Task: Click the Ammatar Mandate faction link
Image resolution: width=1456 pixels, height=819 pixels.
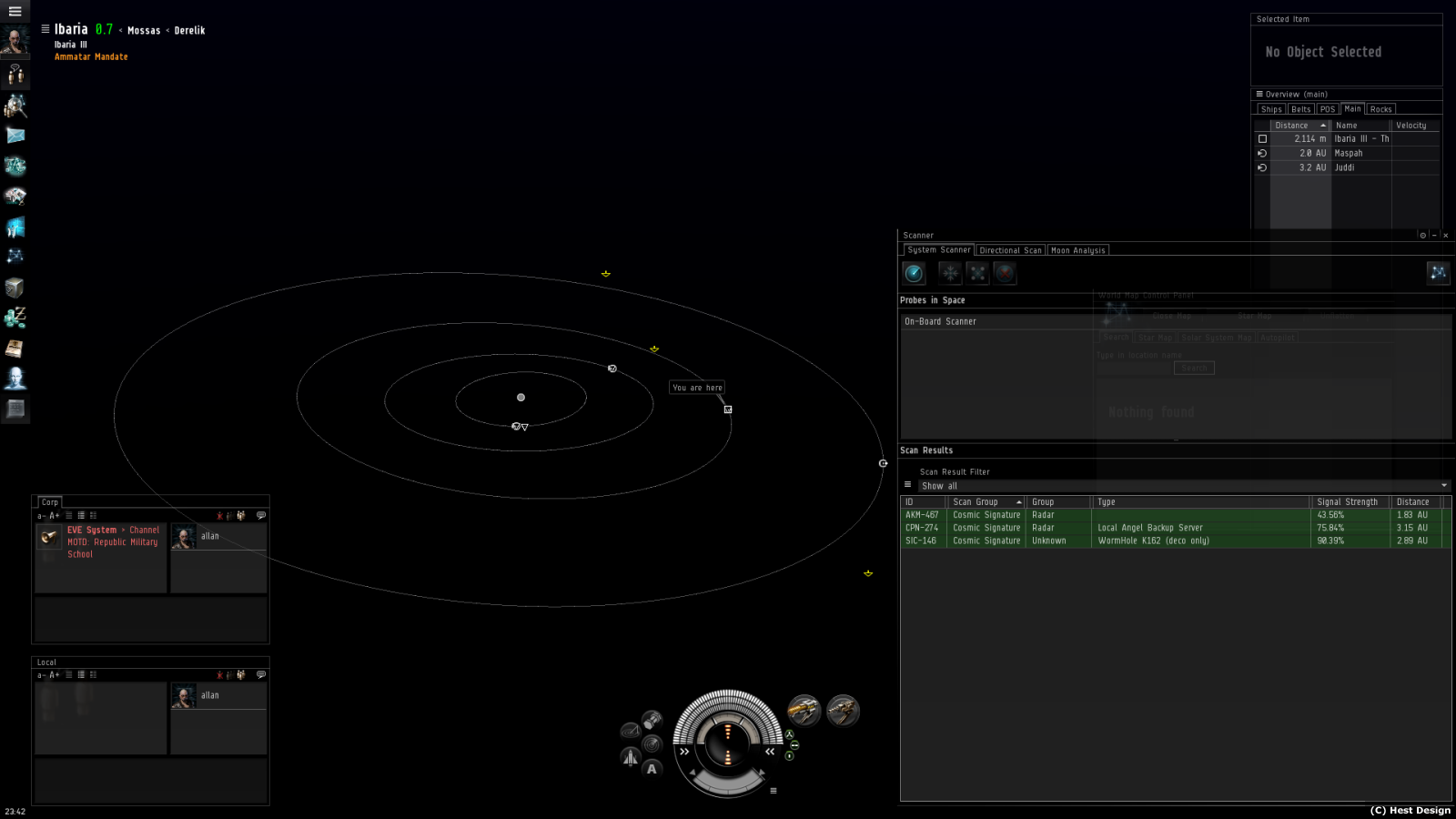Action: tap(91, 56)
